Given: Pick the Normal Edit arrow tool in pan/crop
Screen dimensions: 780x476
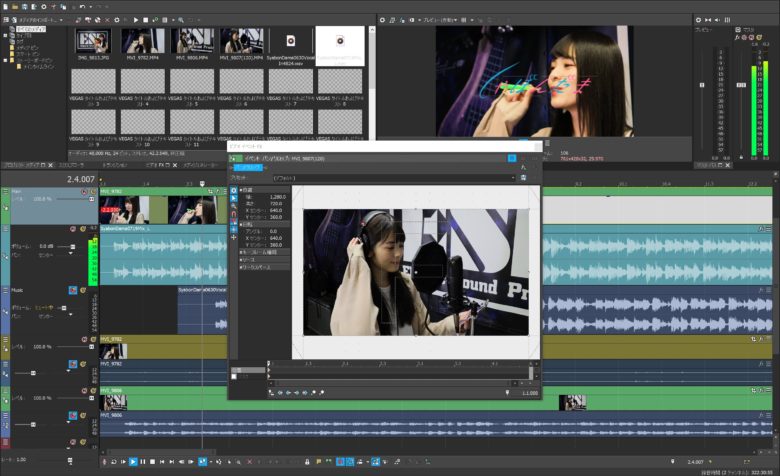Looking at the screenshot, I should 234,198.
